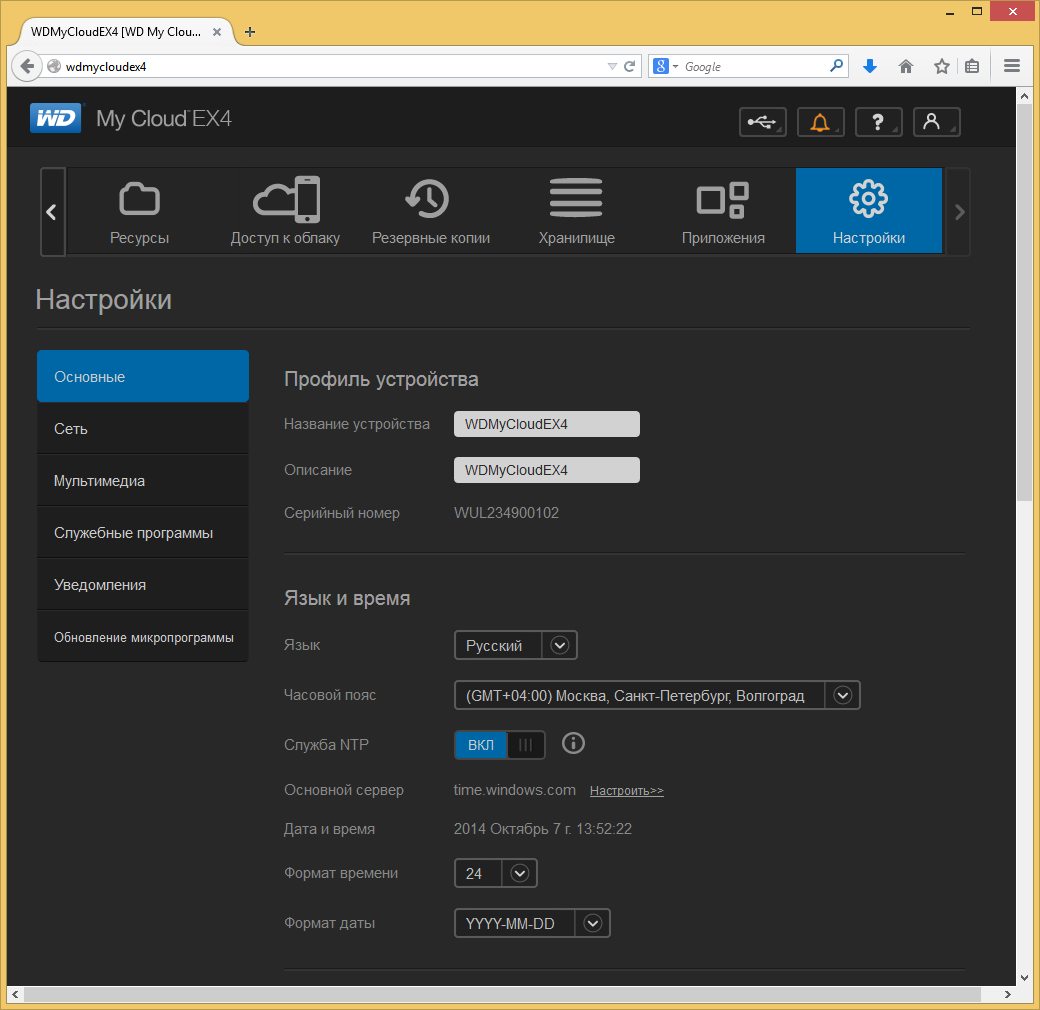The height and width of the screenshot is (1010, 1040).
Task: Click Язык и время heading
Action: click(347, 598)
